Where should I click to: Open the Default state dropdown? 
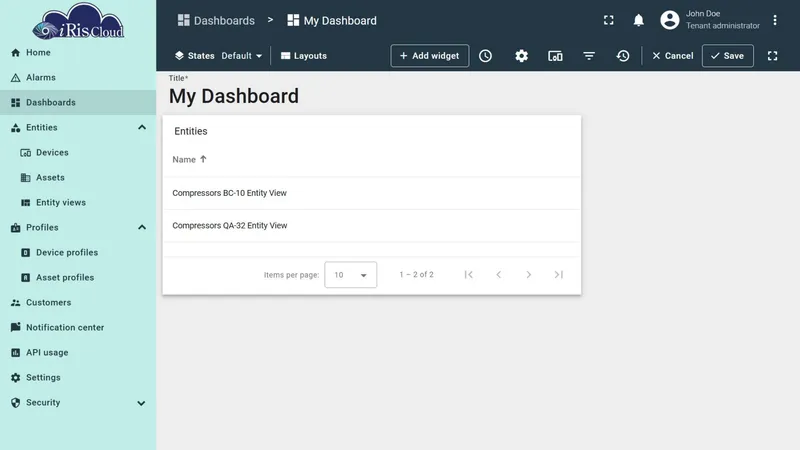pyautogui.click(x=241, y=56)
